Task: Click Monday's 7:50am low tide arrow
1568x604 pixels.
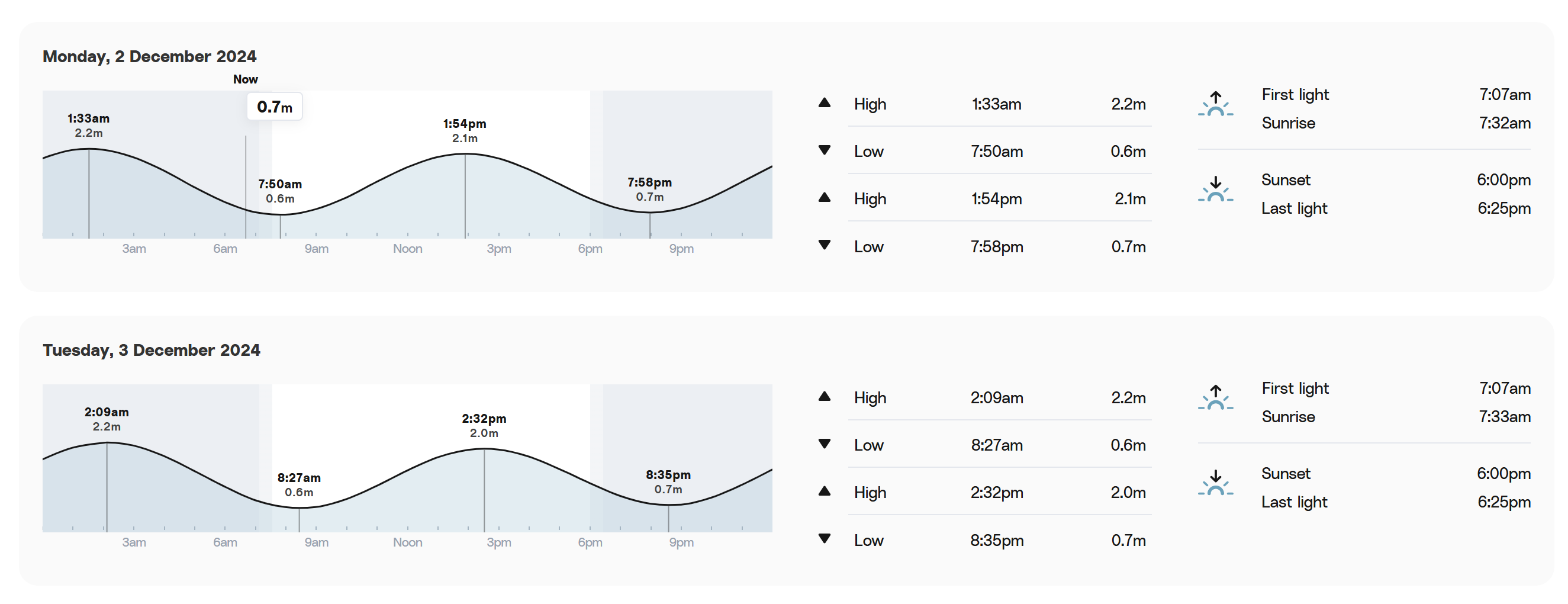Action: pos(824,150)
